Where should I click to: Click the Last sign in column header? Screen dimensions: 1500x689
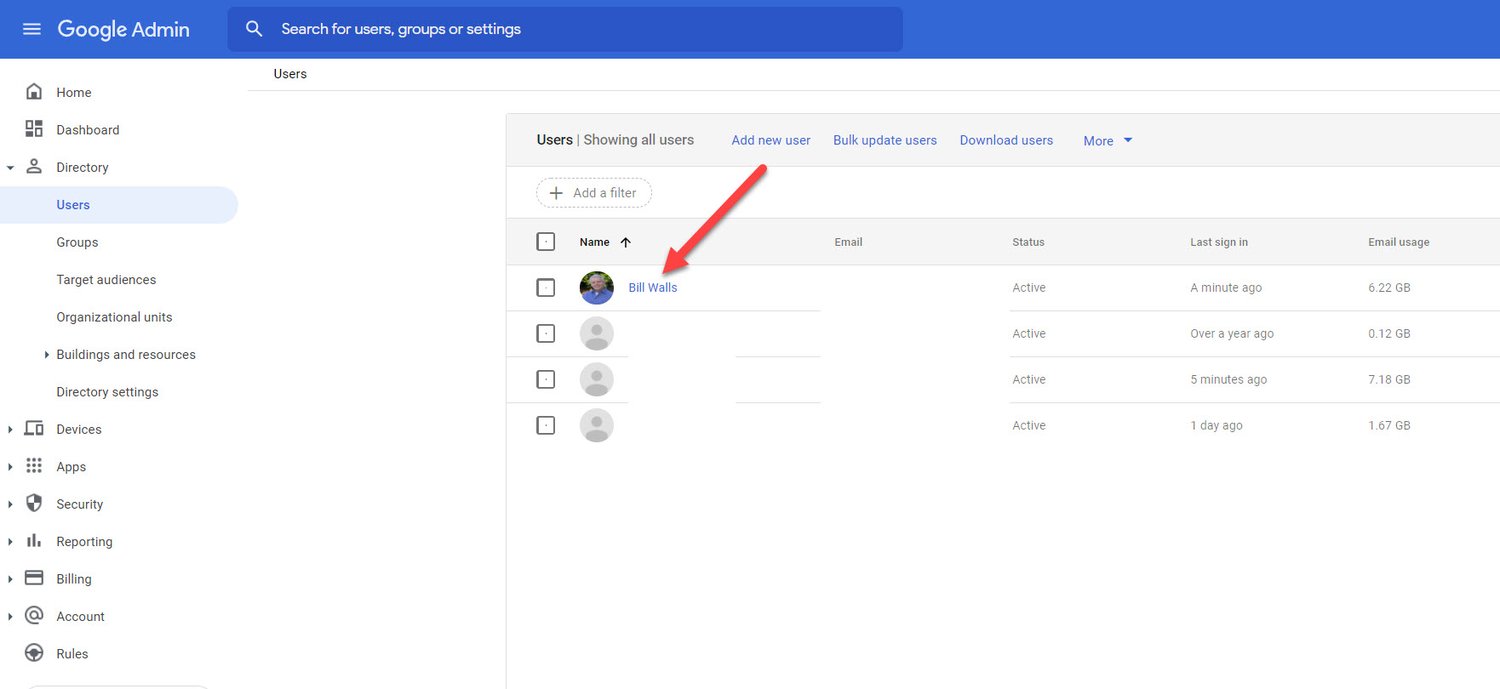tap(1219, 242)
